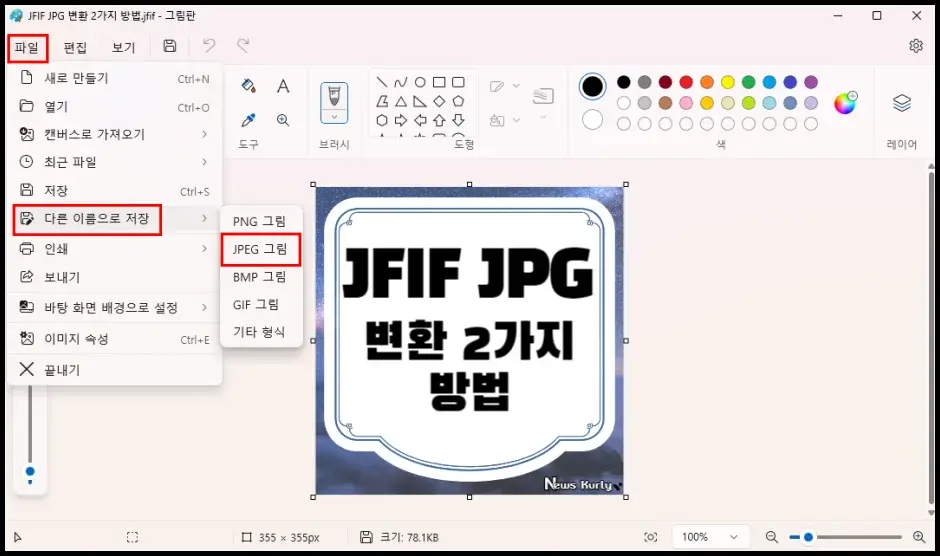Screen dimensions: 940x556
Task: Select the Pentagon shape
Action: pyautogui.click(x=458, y=101)
